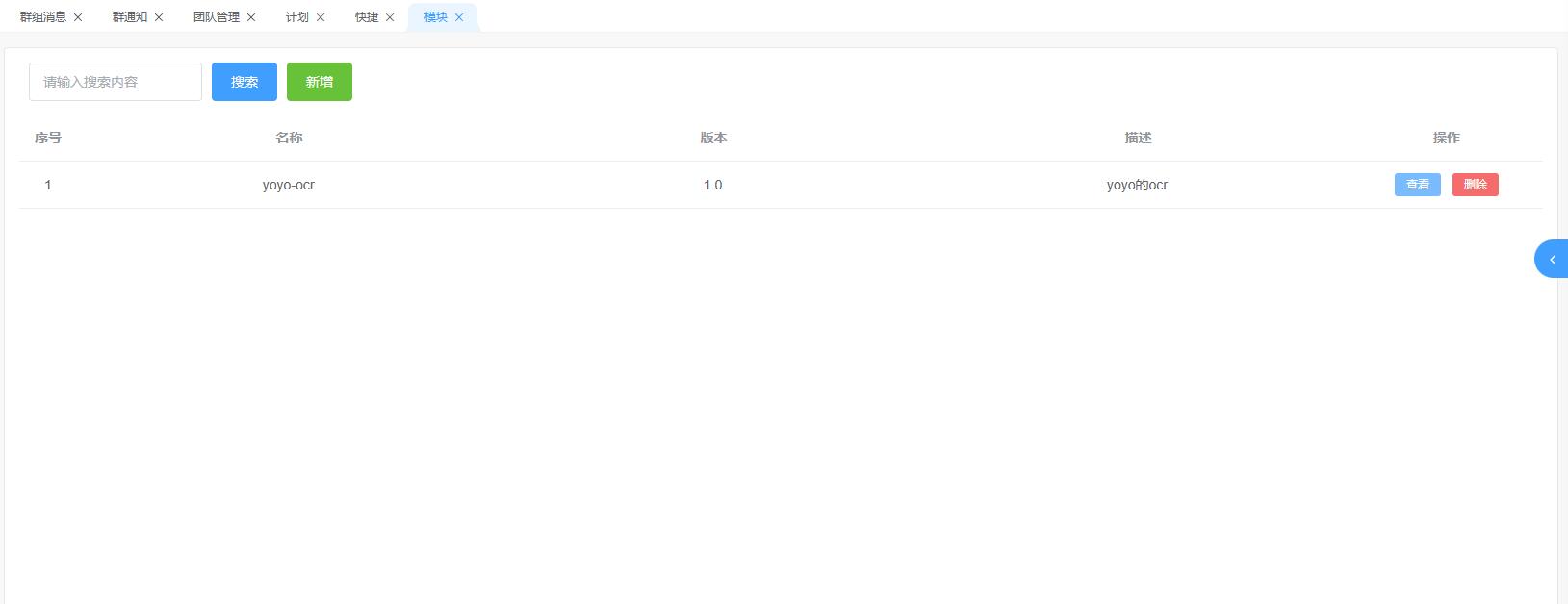This screenshot has height=604, width=1568.
Task: Expand the blue side panel chevron
Action: tap(1552, 260)
